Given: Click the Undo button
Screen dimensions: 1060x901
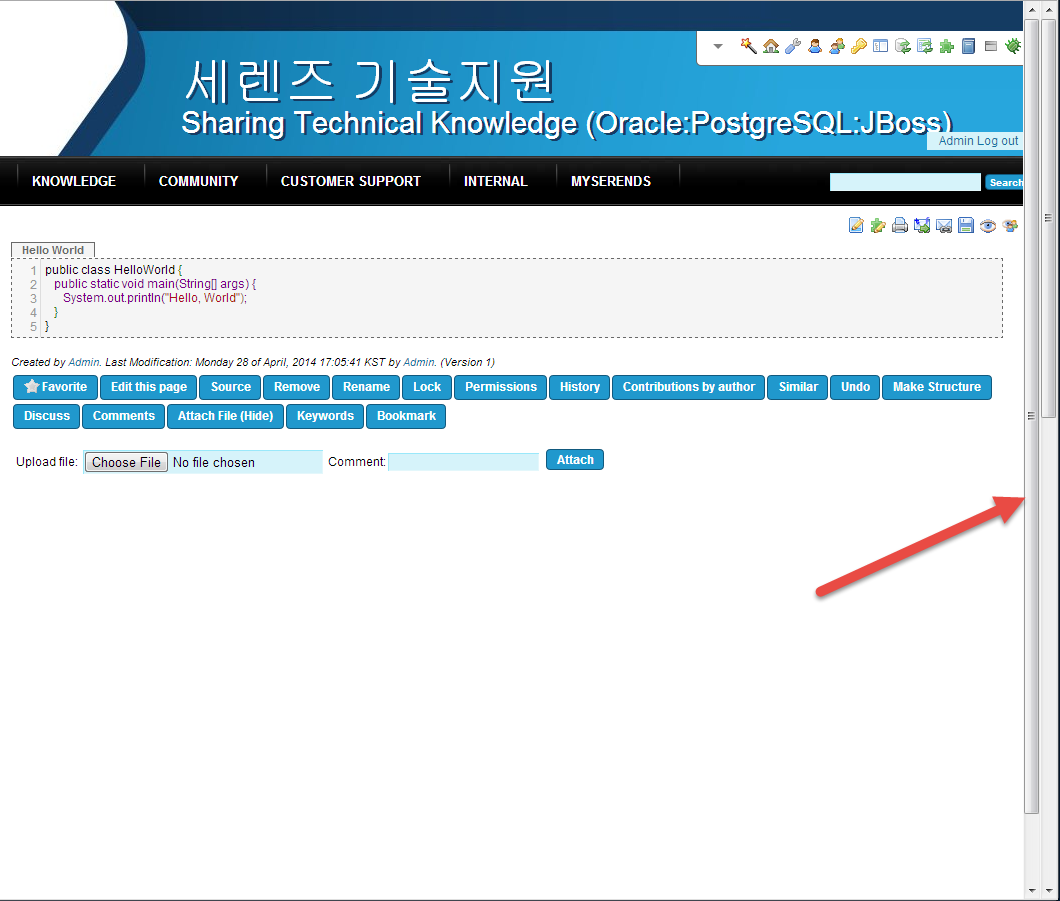Looking at the screenshot, I should [855, 387].
